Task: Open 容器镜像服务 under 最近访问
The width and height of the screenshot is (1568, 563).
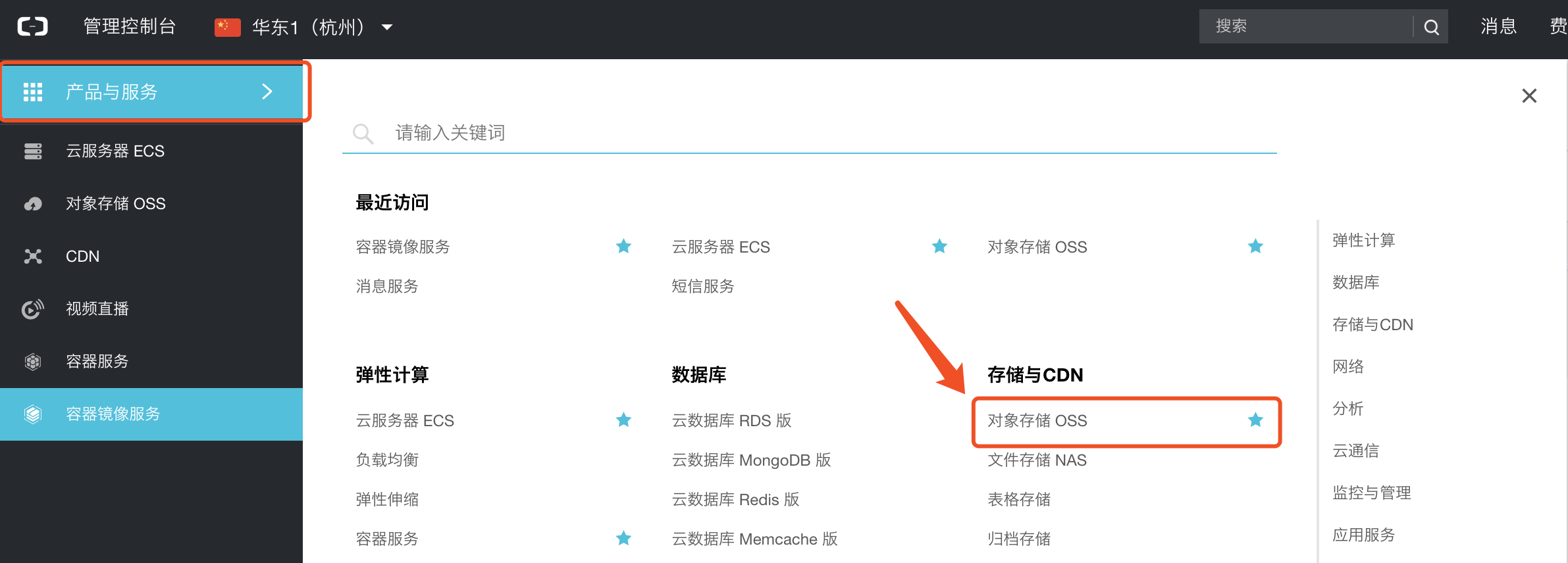Action: (x=403, y=247)
